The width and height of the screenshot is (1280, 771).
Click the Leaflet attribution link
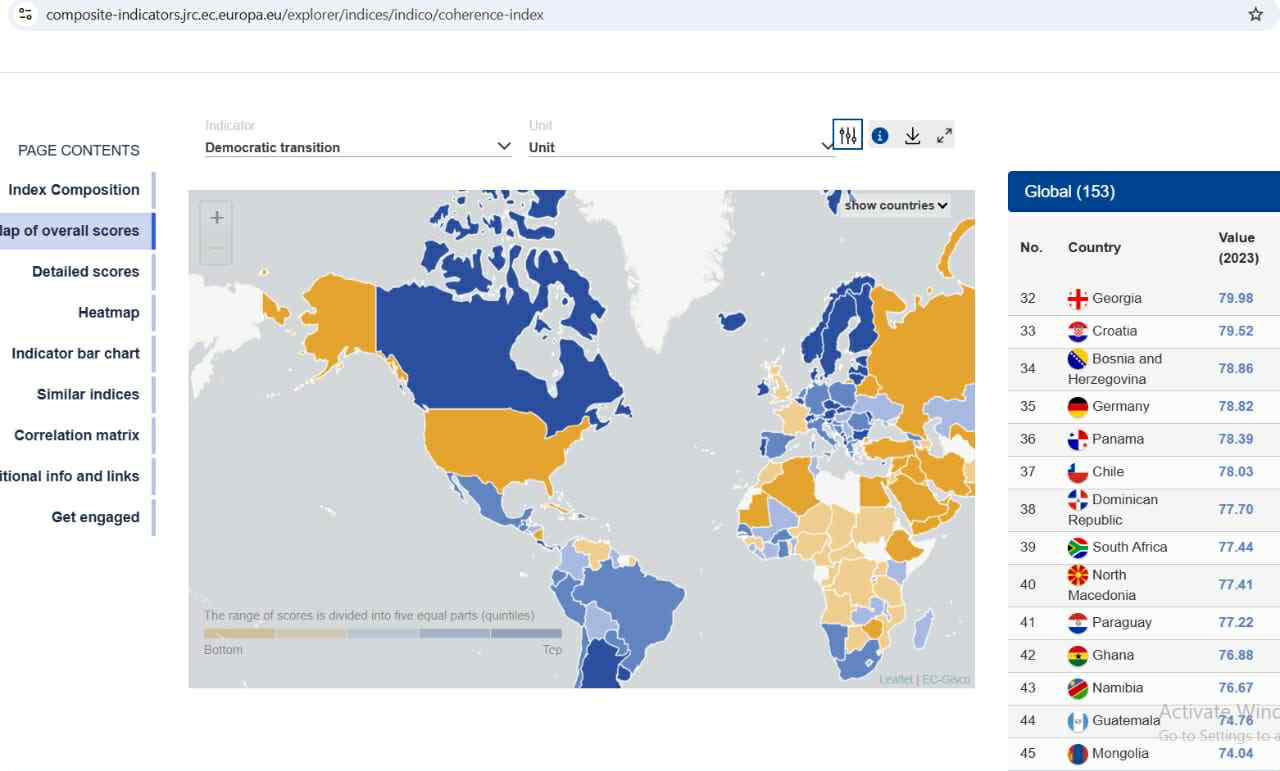895,680
